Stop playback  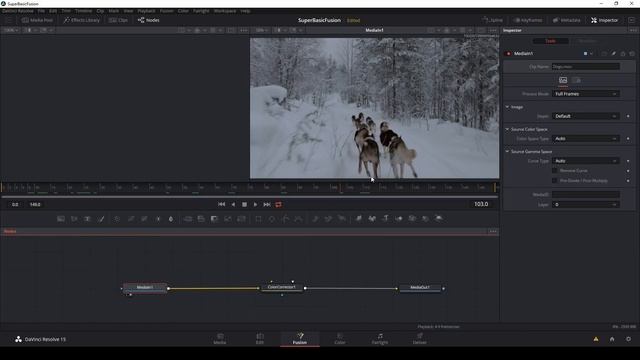(244, 204)
